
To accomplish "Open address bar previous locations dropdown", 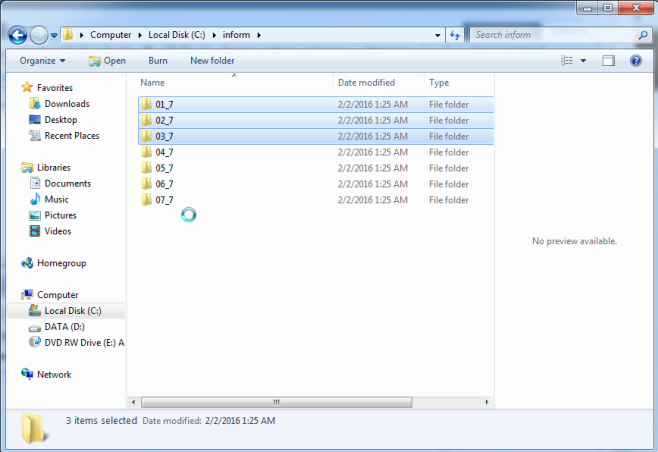I will 438,35.
